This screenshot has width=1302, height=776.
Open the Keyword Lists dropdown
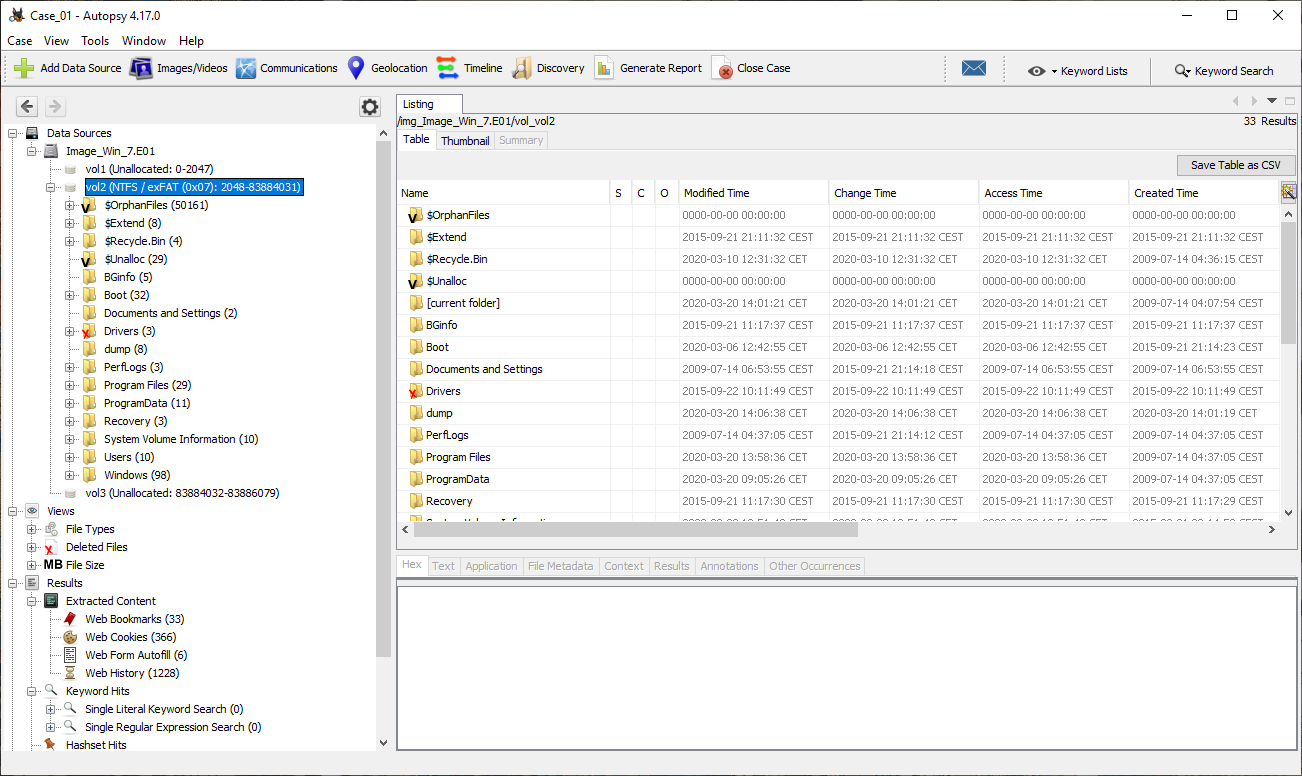click(1077, 71)
